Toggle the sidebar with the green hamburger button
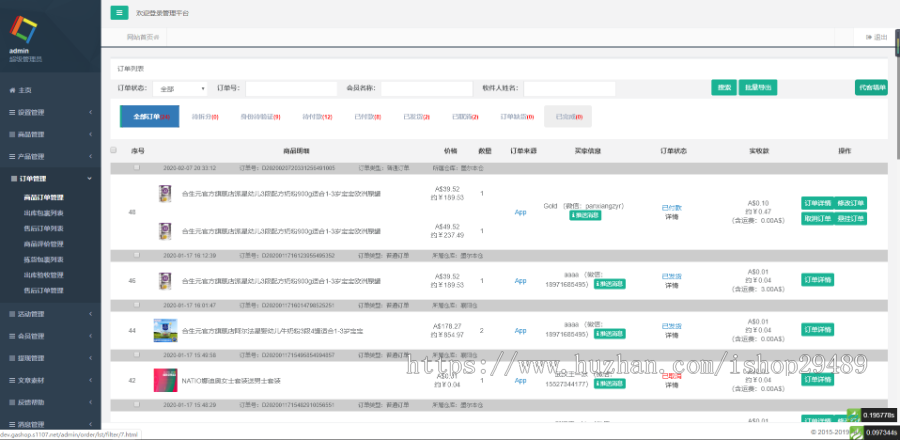 [119, 12]
